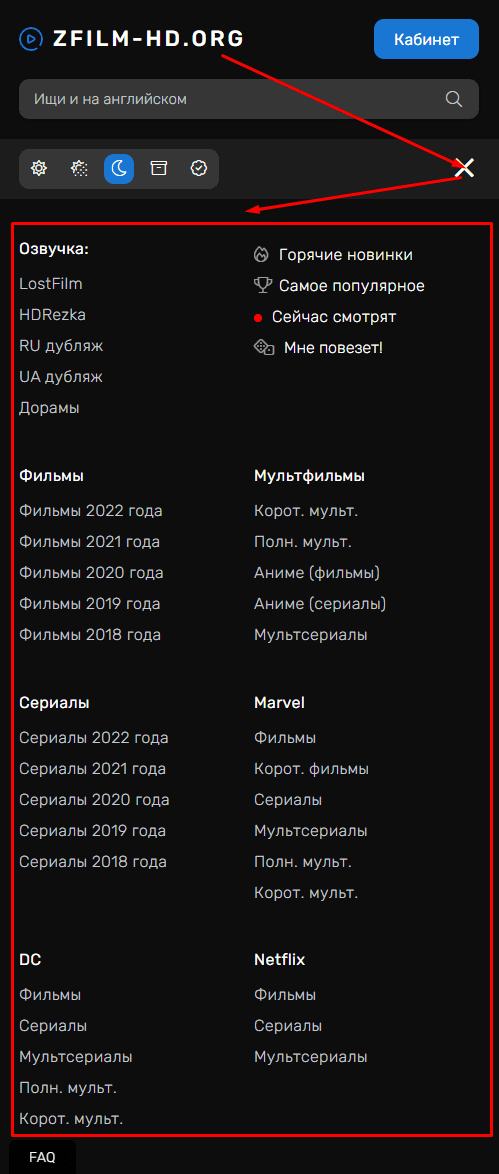Open Мне повезет! with the dice icon
Viewport: 499px width, 1174px height.
tap(318, 347)
